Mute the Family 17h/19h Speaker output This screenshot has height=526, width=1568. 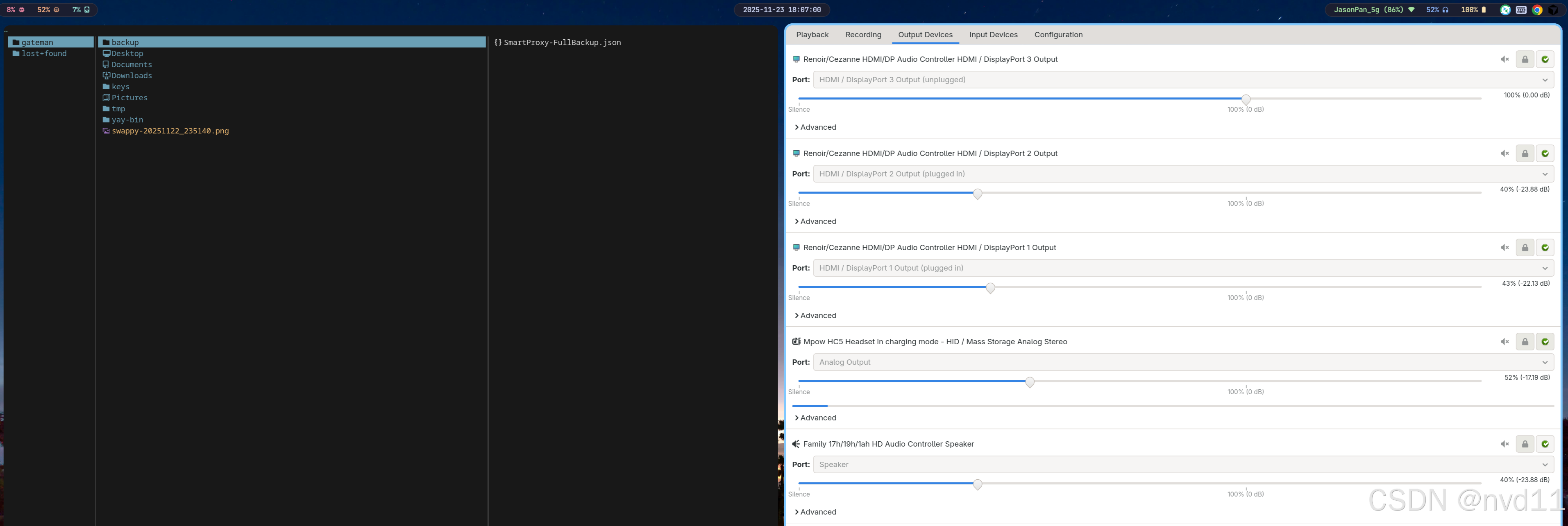point(1504,445)
